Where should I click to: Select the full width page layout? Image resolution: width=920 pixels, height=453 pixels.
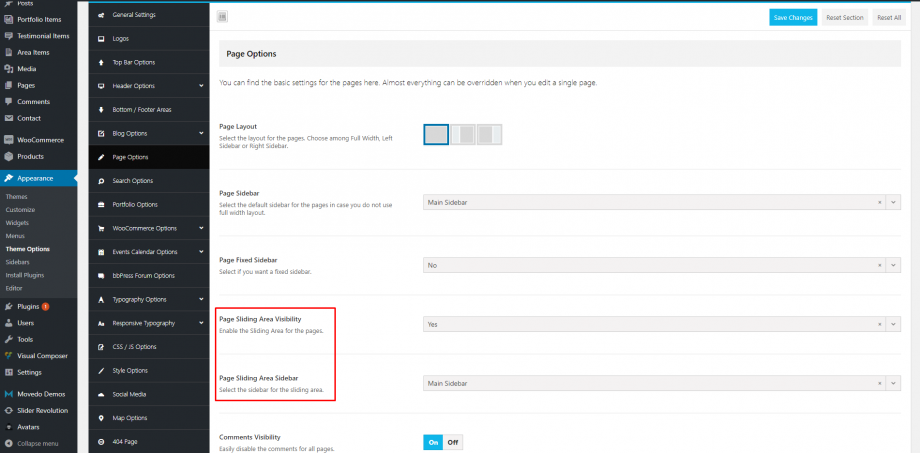[x=436, y=135]
